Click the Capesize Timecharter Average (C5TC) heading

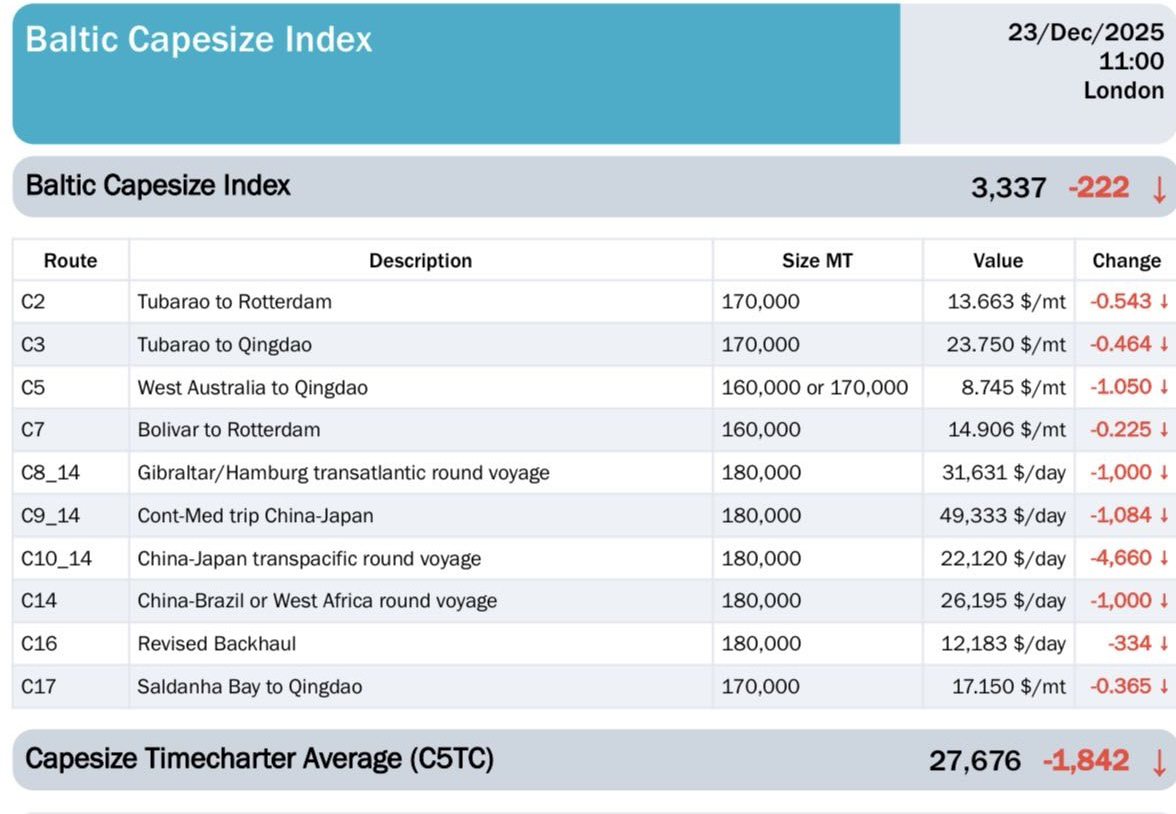click(x=260, y=759)
